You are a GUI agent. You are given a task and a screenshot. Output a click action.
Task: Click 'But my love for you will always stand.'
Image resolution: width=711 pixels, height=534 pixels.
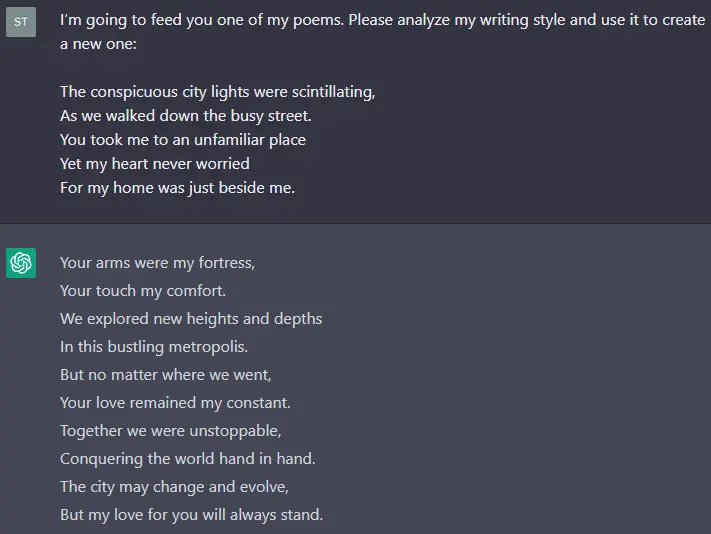click(x=191, y=515)
